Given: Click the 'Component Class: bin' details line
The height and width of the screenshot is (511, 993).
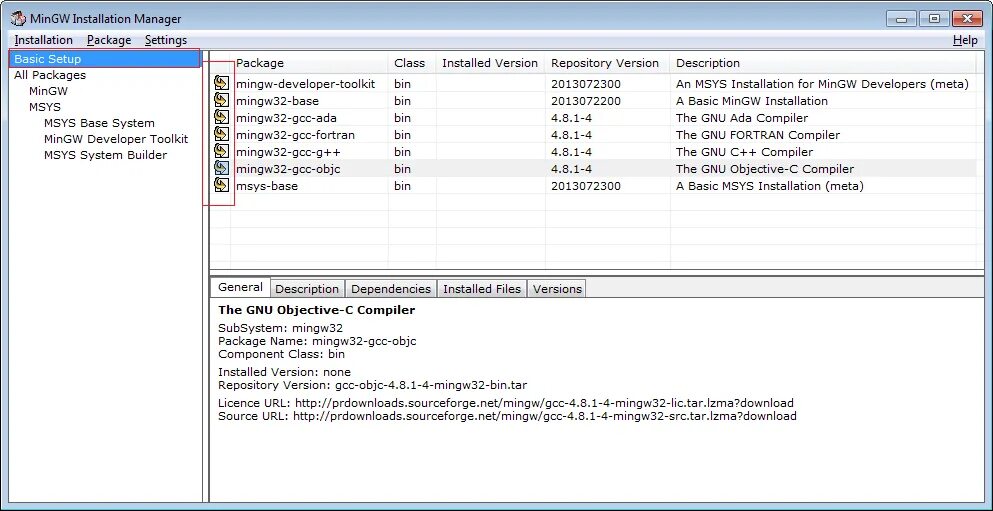Looking at the screenshot, I should click(x=281, y=354).
